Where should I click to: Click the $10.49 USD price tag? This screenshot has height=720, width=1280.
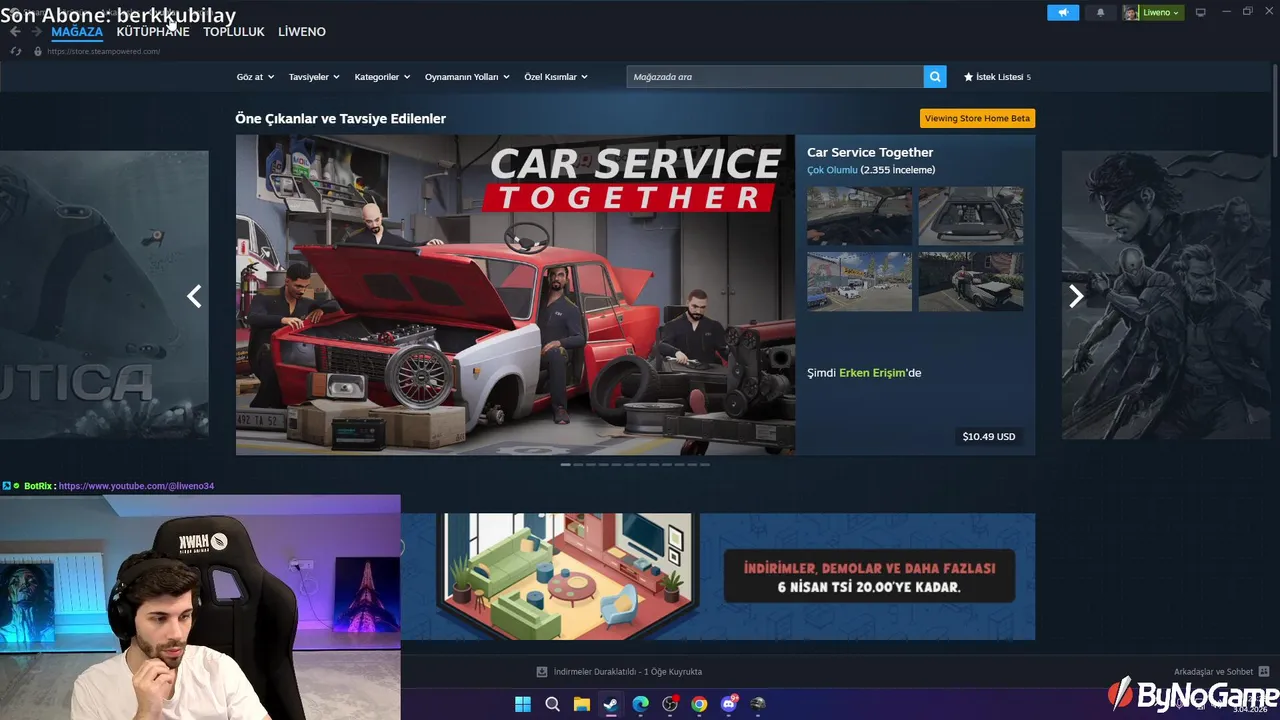989,436
